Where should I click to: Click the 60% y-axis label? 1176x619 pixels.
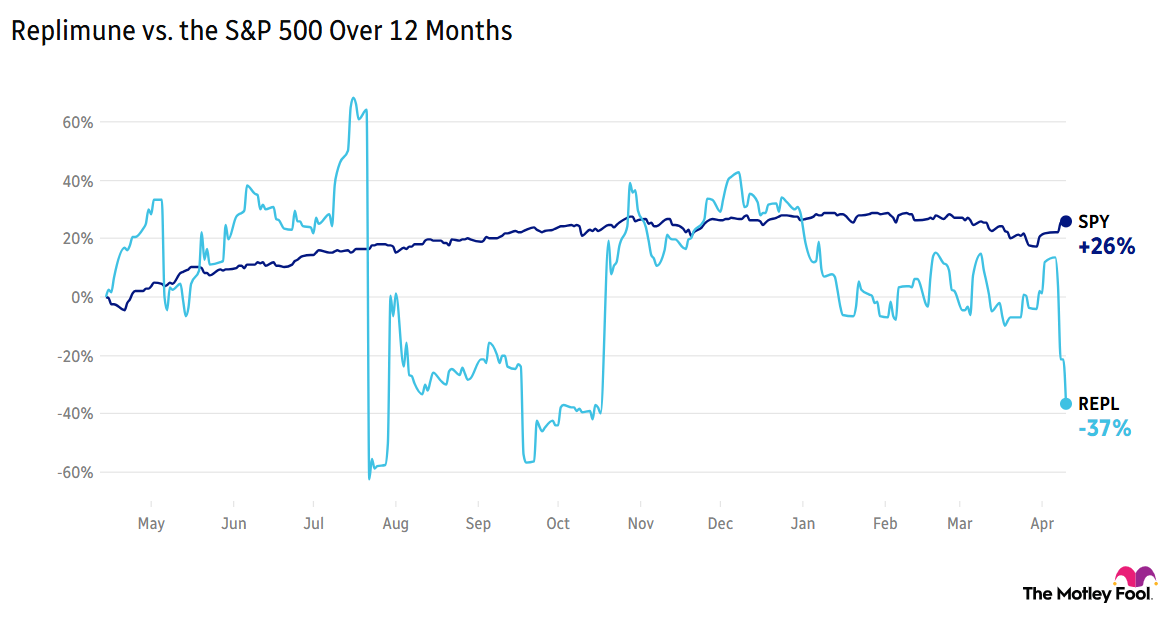[77, 123]
